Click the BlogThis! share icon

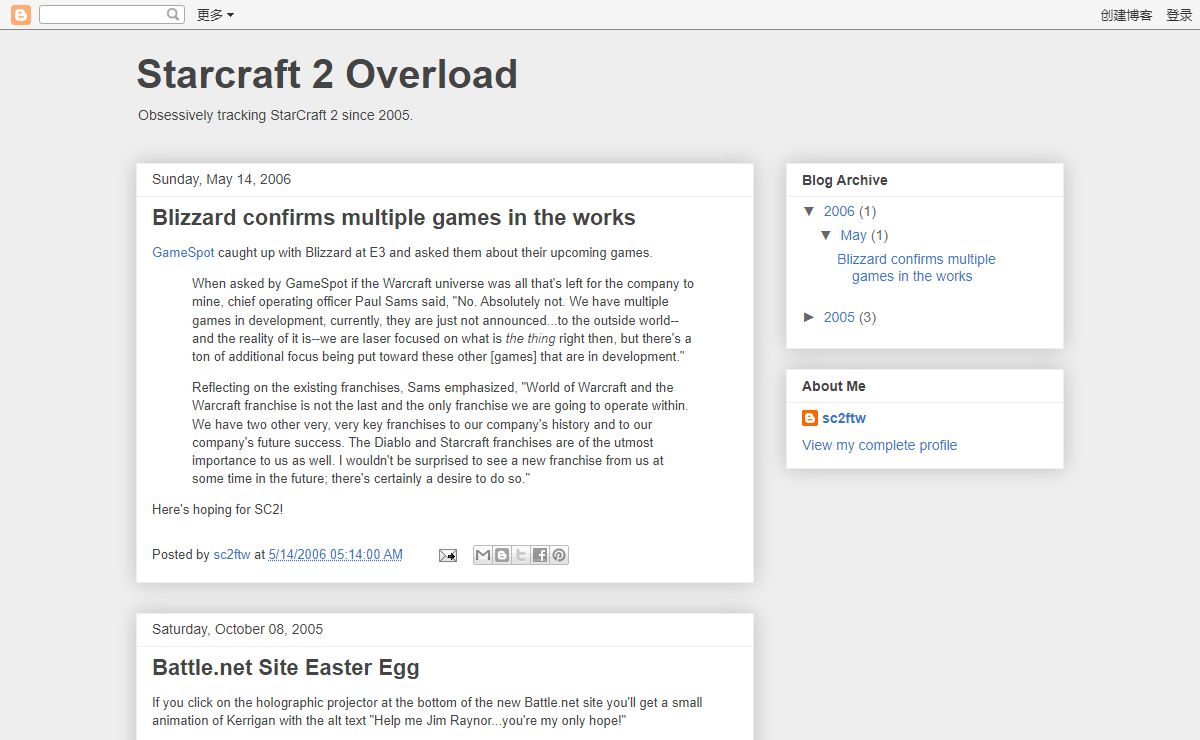coord(502,555)
